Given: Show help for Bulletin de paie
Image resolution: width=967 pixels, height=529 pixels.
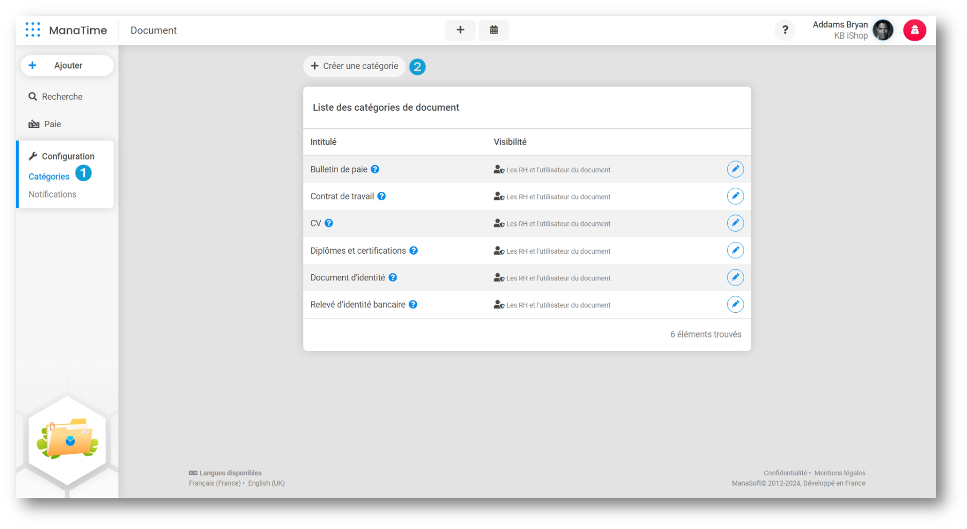Looking at the screenshot, I should (375, 169).
